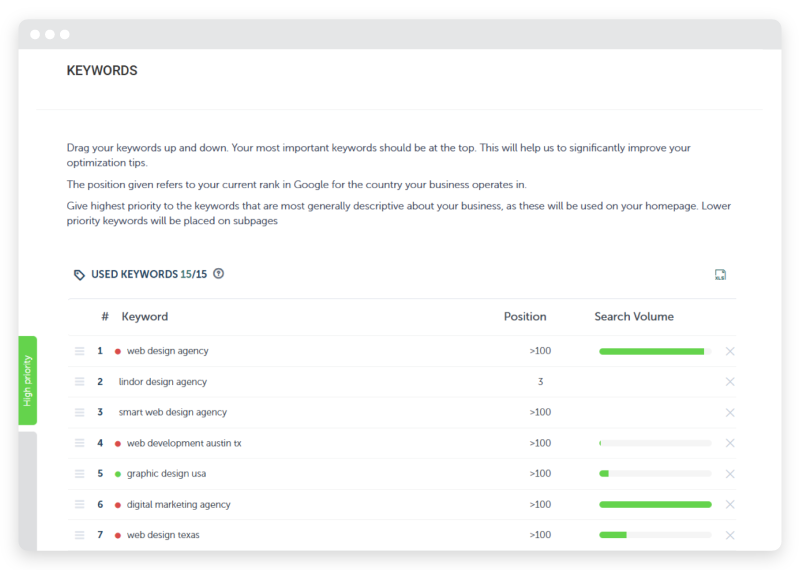
Task: Select the green High priority side tab
Action: click(x=28, y=380)
